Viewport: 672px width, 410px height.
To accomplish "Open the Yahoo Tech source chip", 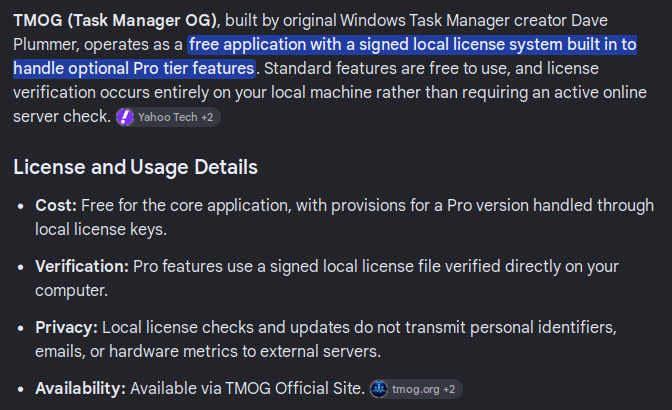I will [x=168, y=117].
